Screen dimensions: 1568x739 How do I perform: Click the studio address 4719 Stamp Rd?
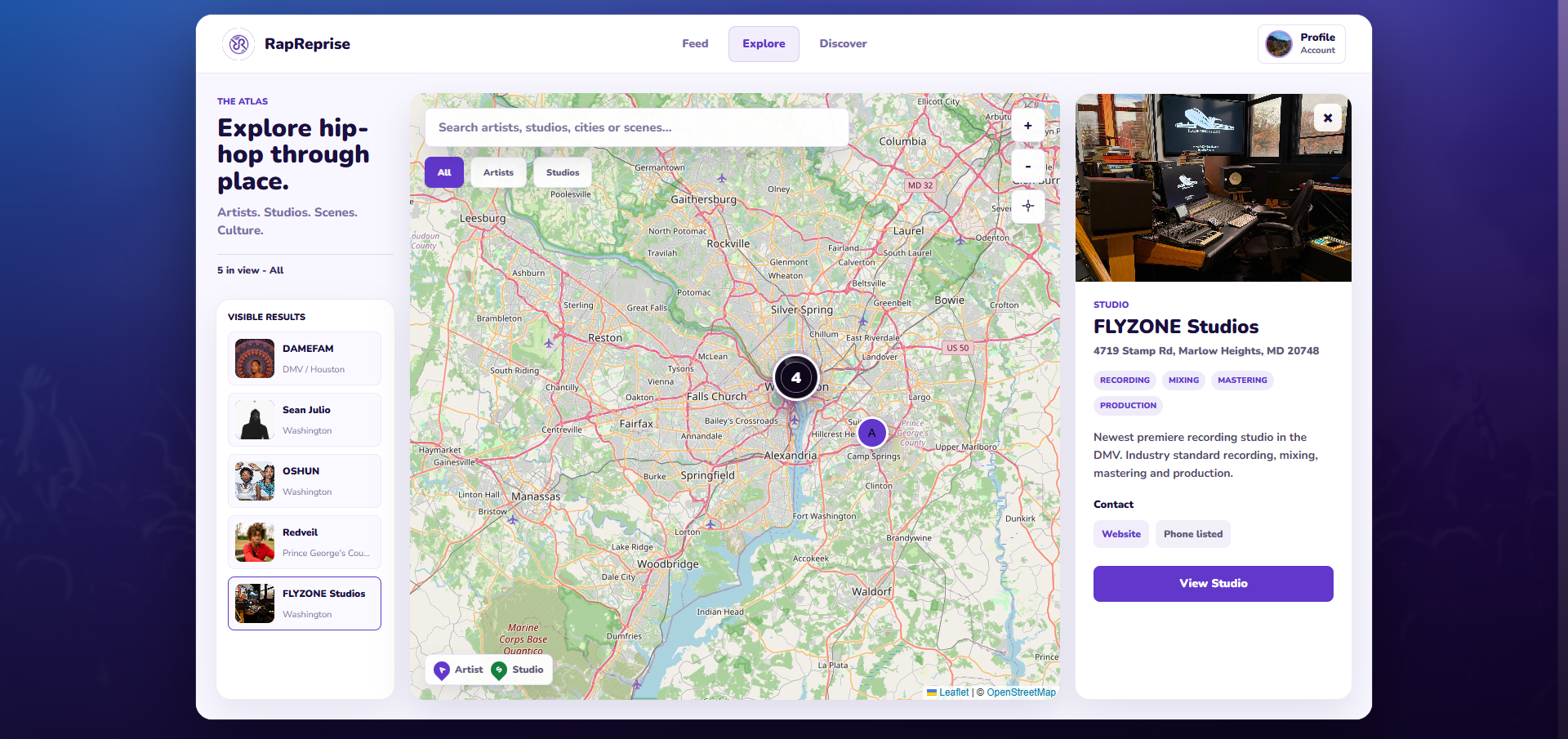click(x=1206, y=351)
